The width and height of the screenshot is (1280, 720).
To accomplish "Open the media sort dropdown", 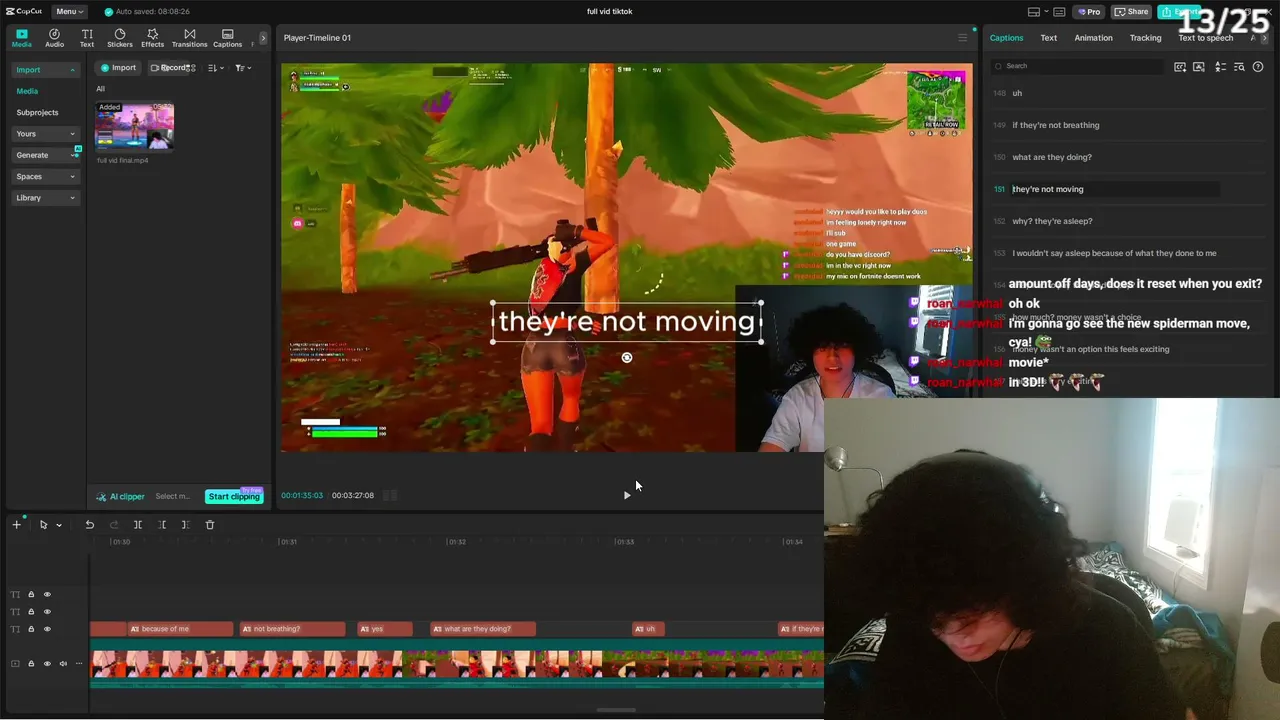I will [215, 68].
